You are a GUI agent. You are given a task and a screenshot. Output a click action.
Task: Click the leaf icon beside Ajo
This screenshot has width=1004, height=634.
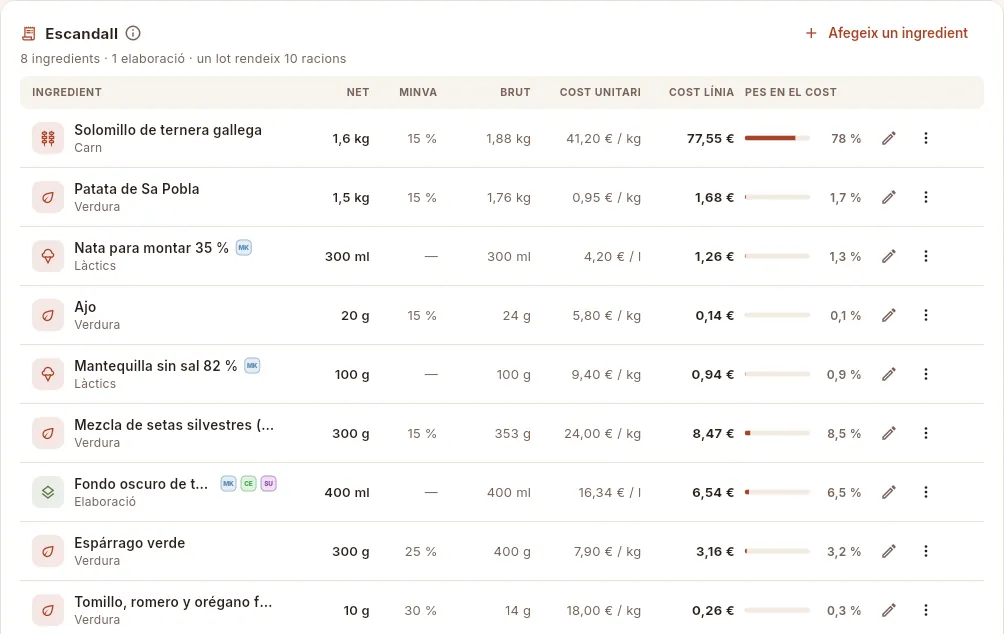(x=48, y=315)
